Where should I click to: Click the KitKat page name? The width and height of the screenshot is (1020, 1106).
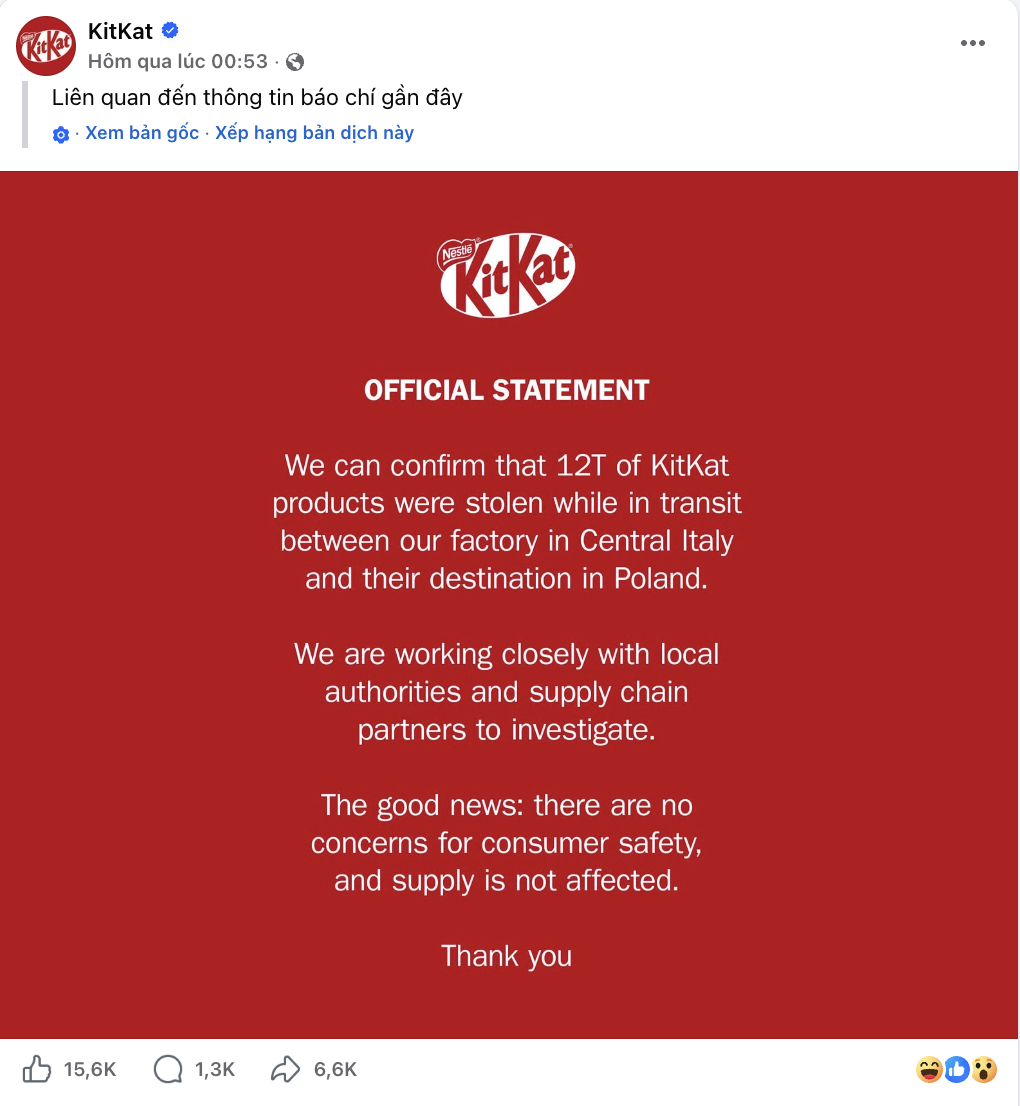120,32
